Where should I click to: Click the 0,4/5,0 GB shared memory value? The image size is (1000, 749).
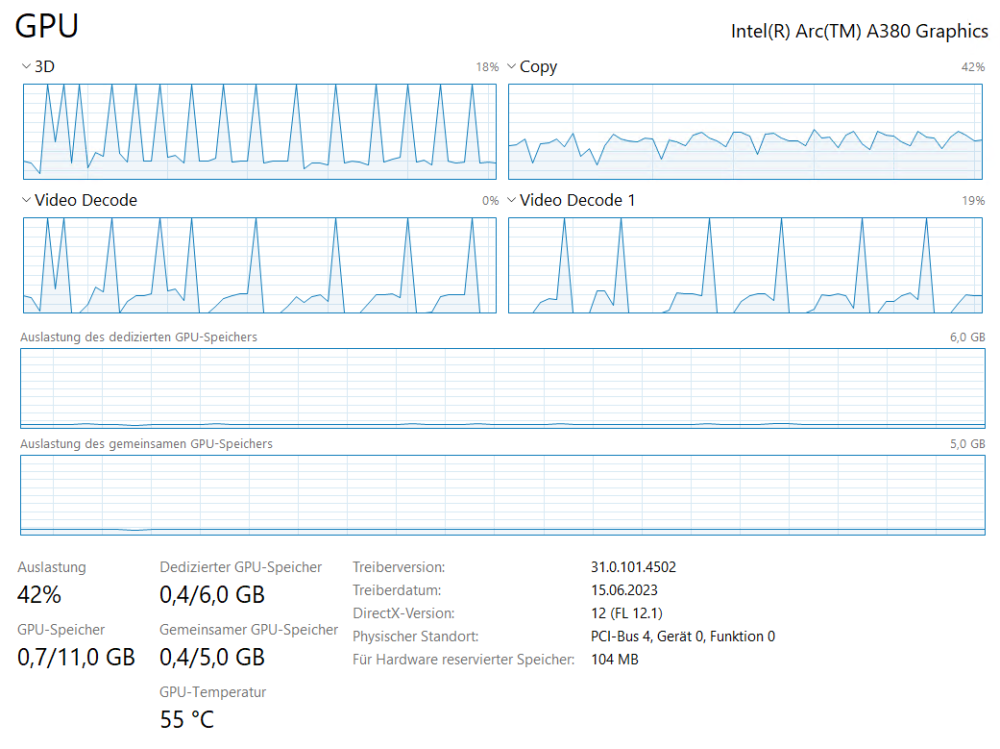(212, 657)
